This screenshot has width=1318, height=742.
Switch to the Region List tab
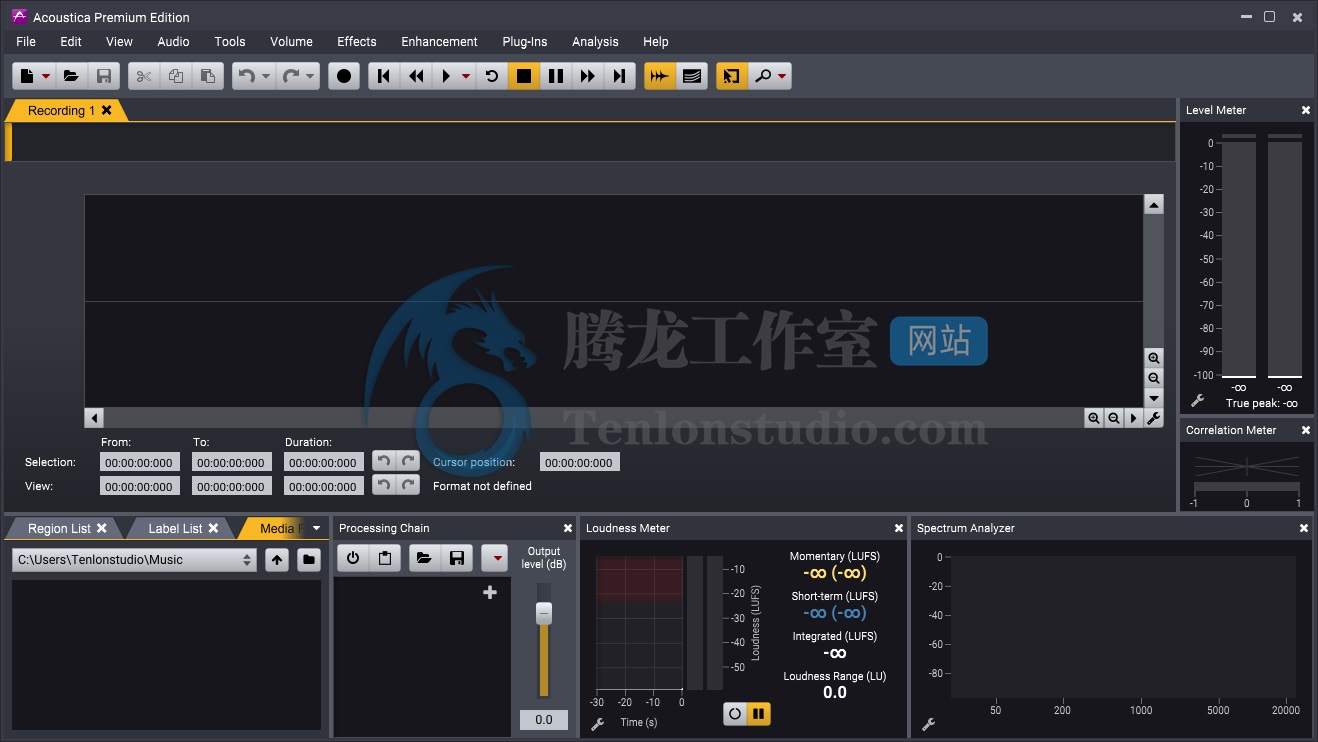coord(59,528)
